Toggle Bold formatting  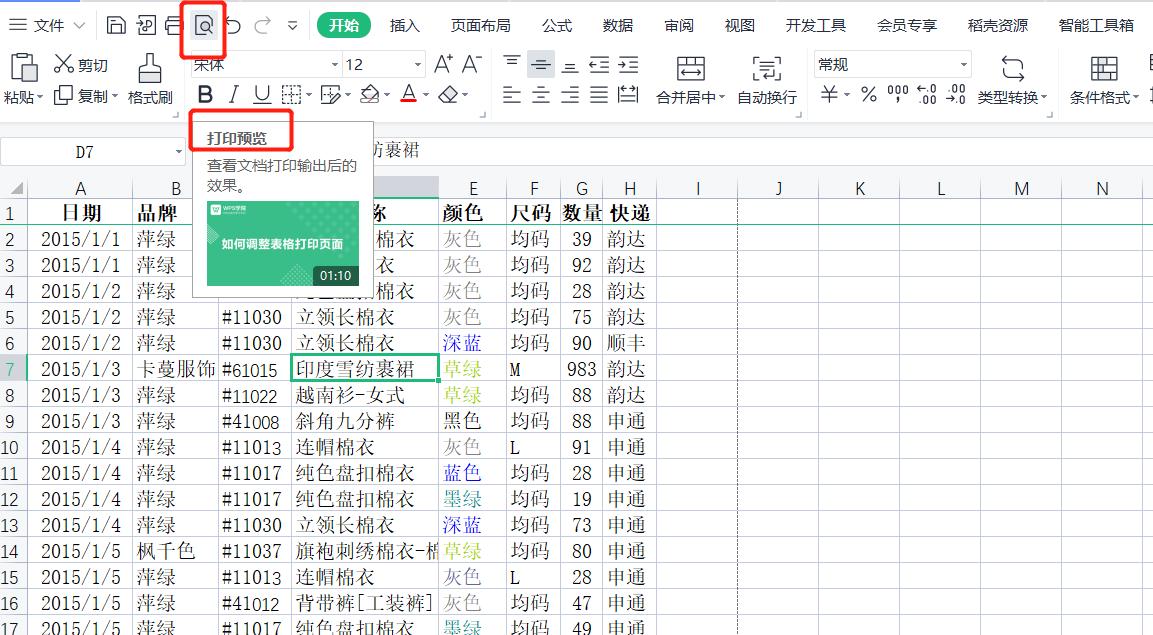click(x=205, y=94)
